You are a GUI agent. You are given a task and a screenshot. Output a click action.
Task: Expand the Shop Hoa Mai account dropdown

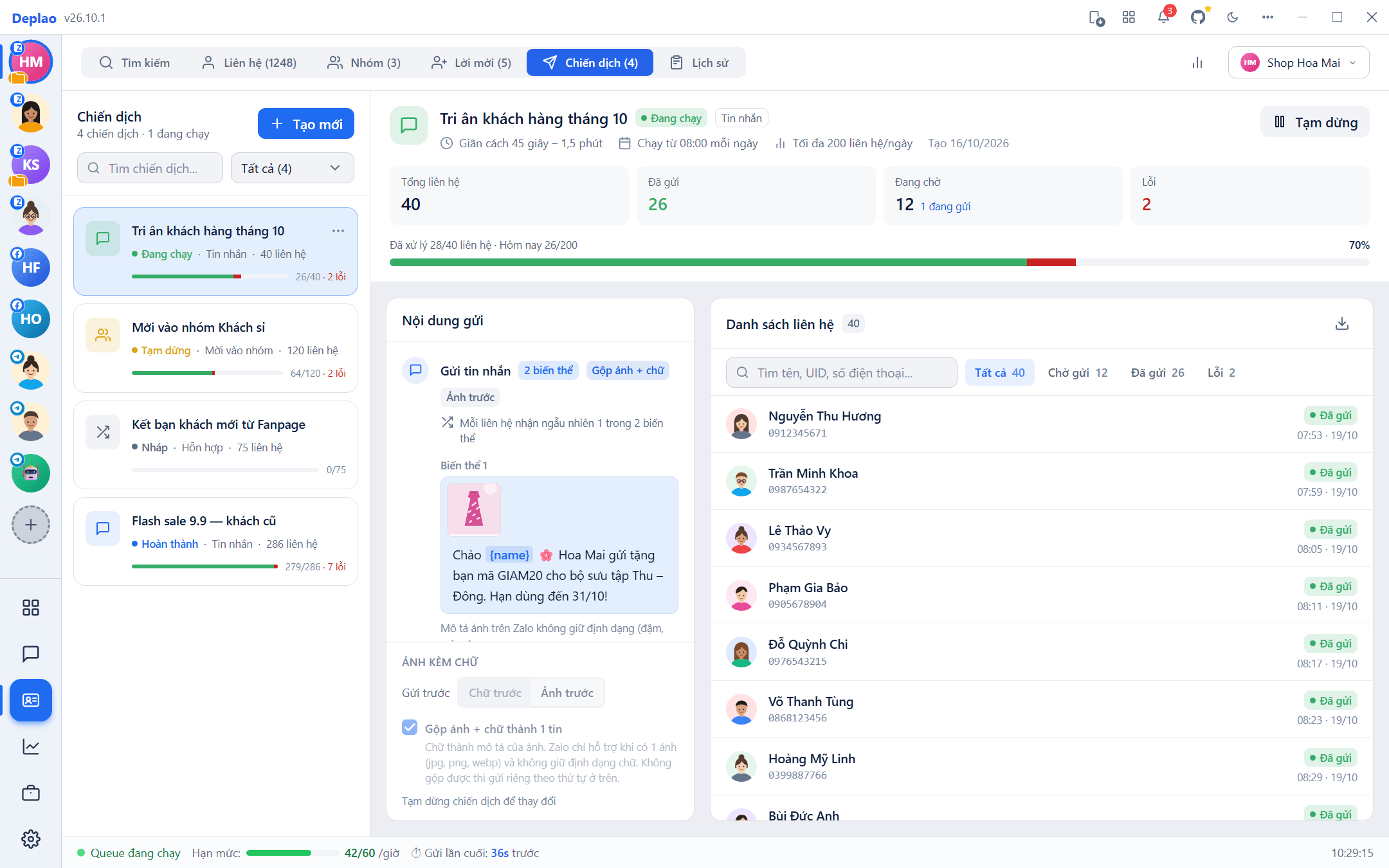coord(1298,62)
